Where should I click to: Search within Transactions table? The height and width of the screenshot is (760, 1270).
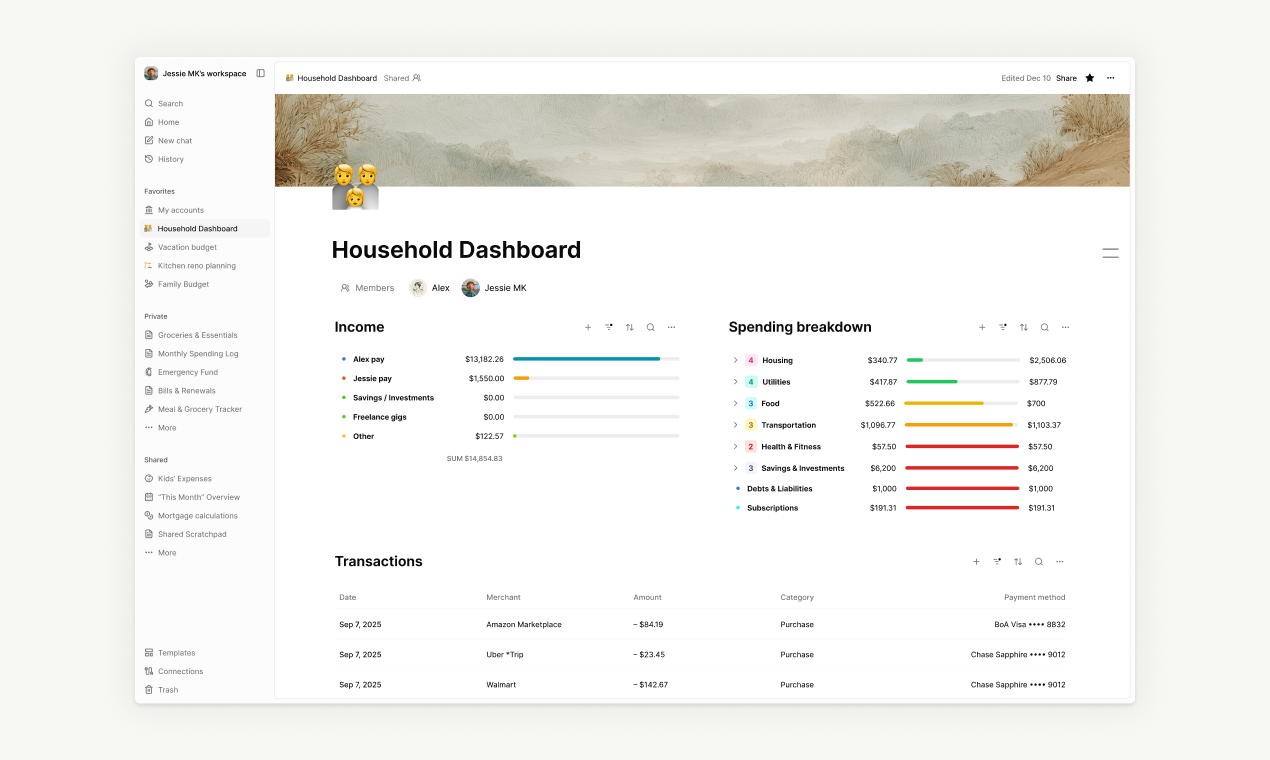[1039, 562]
